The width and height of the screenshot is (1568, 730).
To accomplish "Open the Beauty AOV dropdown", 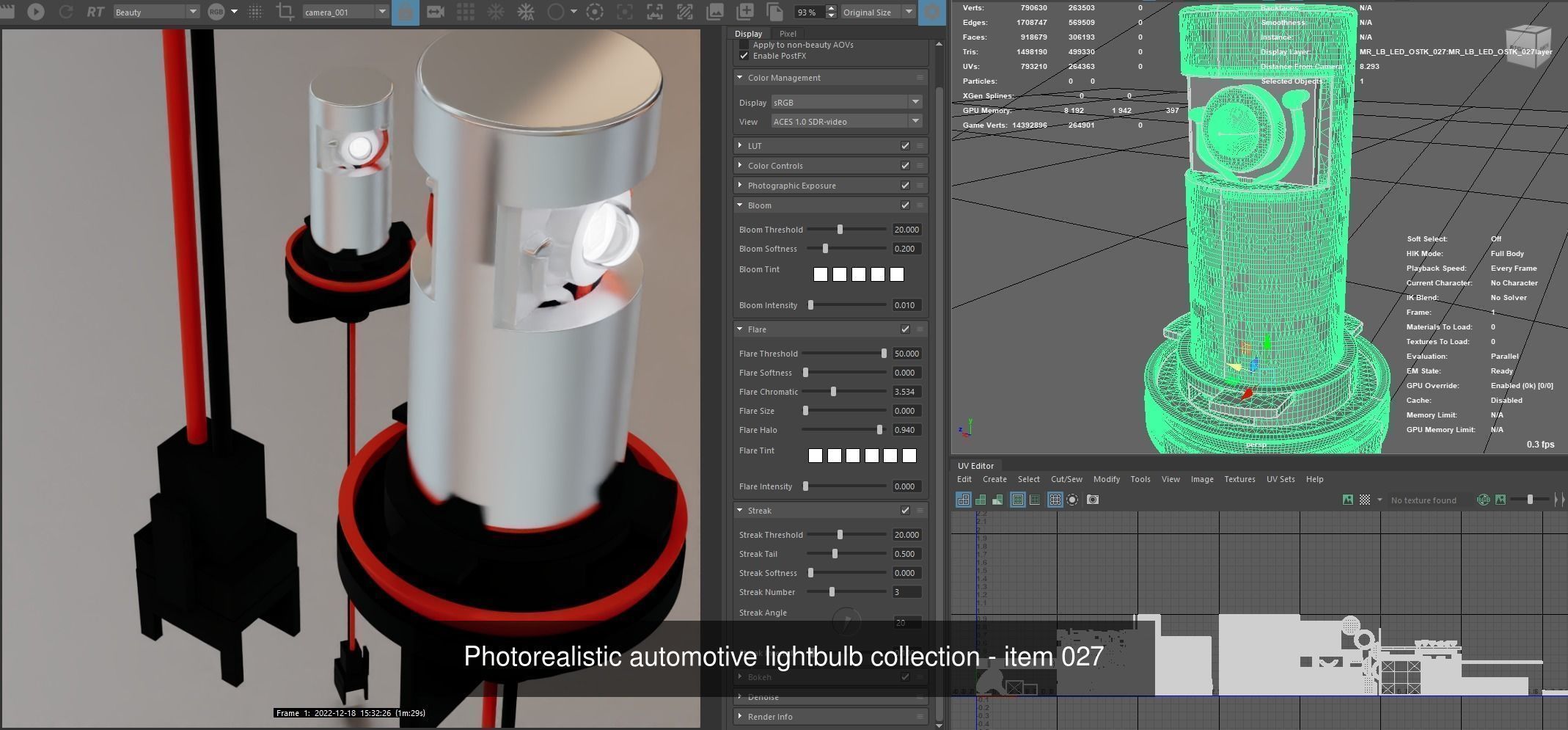I will pyautogui.click(x=156, y=12).
